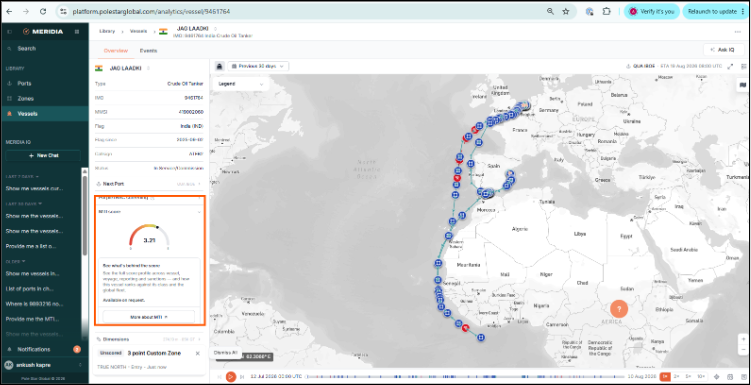The height and width of the screenshot is (385, 751).
Task: Click the sidebar collapse icon beside Meridia logo
Action: pos(10,32)
